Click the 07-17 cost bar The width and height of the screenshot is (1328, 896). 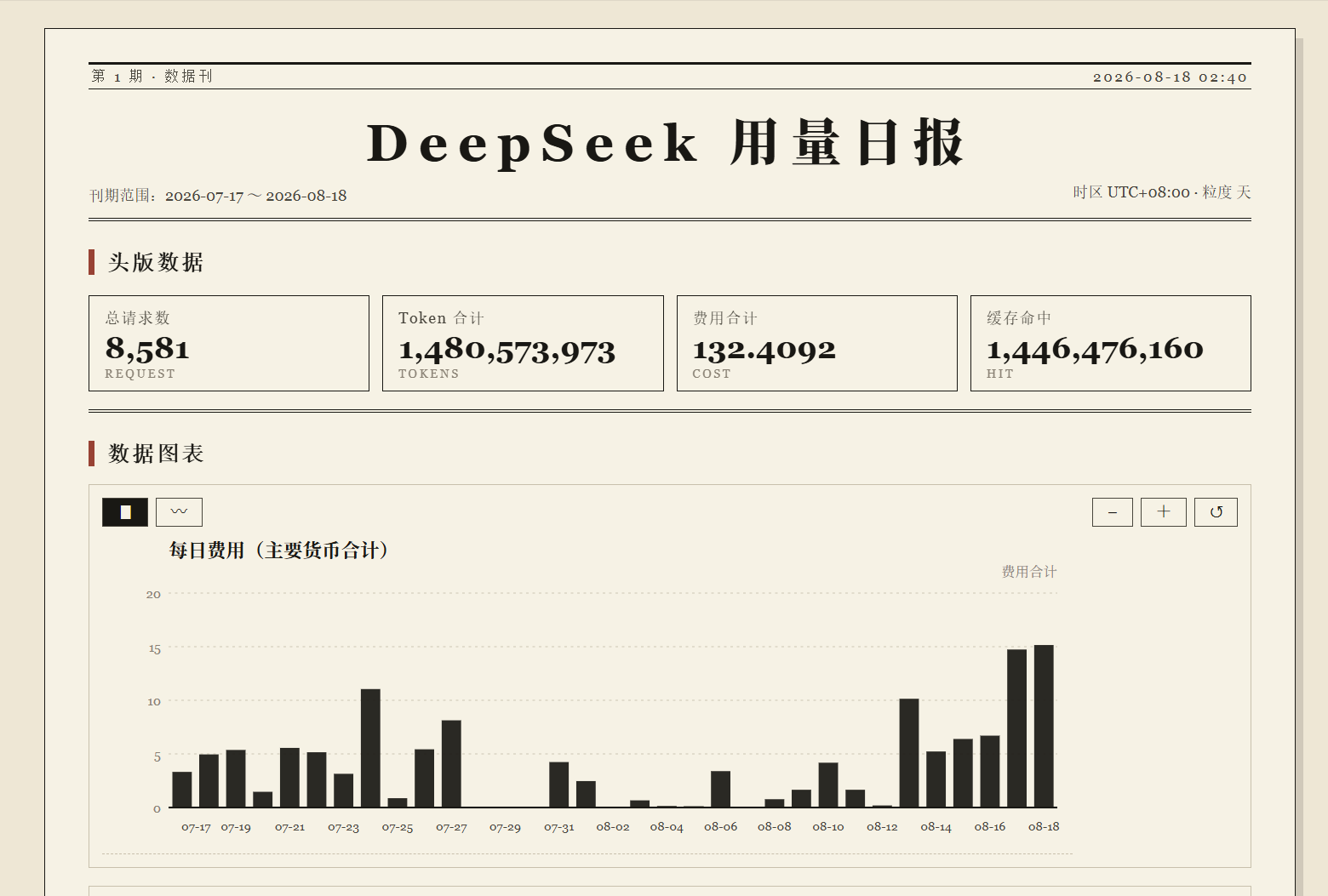pyautogui.click(x=182, y=790)
